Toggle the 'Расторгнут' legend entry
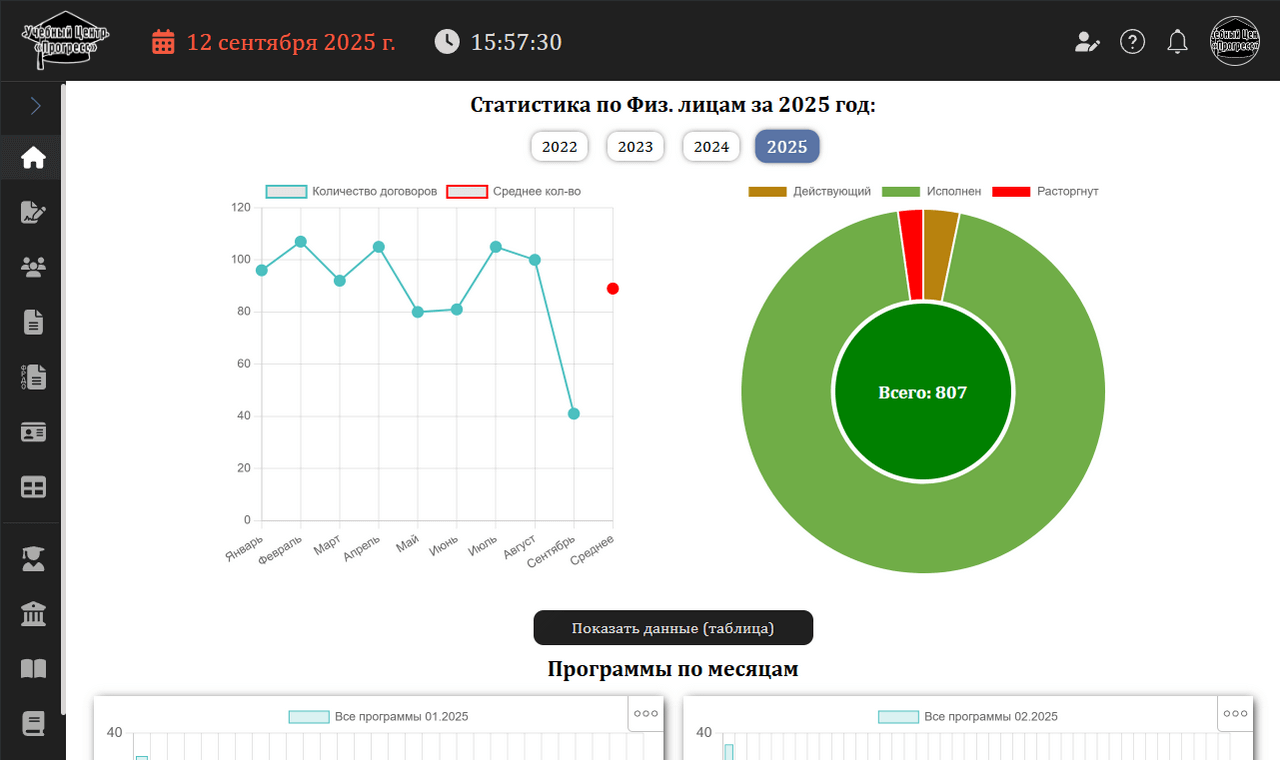 (1041, 191)
